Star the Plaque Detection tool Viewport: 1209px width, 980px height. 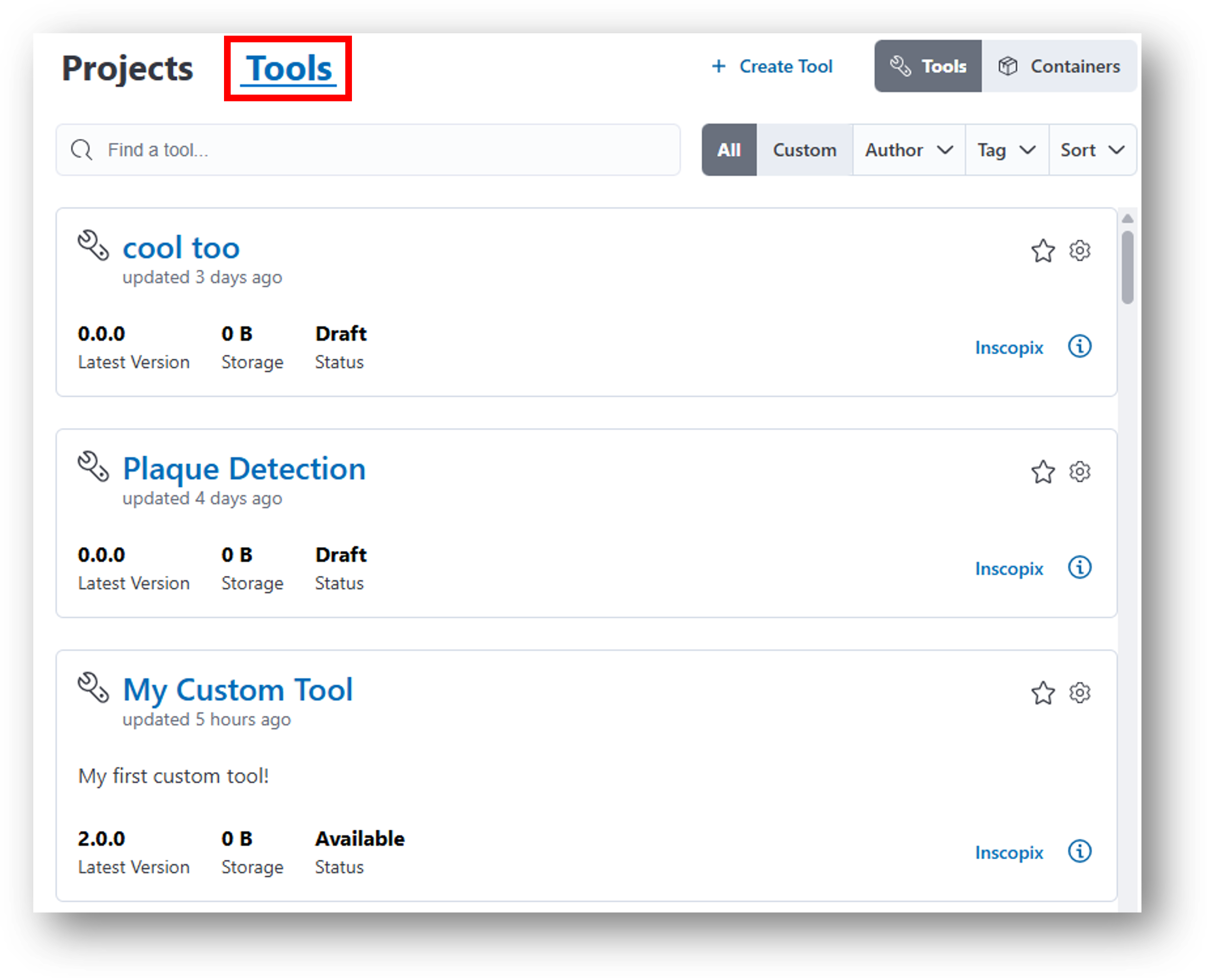tap(1043, 472)
